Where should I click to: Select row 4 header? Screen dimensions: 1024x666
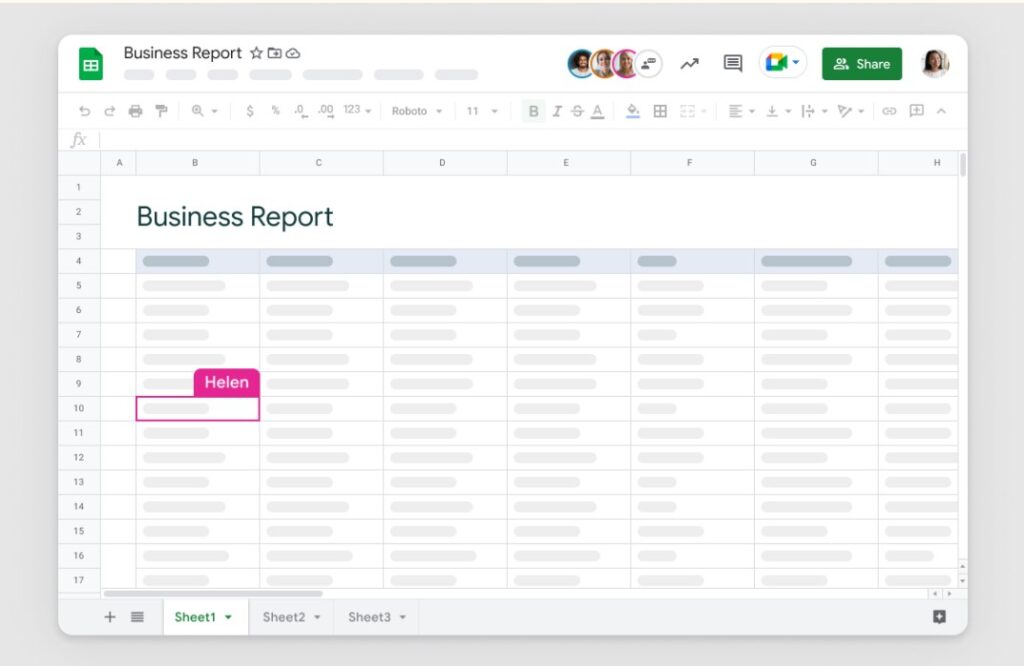(x=79, y=261)
